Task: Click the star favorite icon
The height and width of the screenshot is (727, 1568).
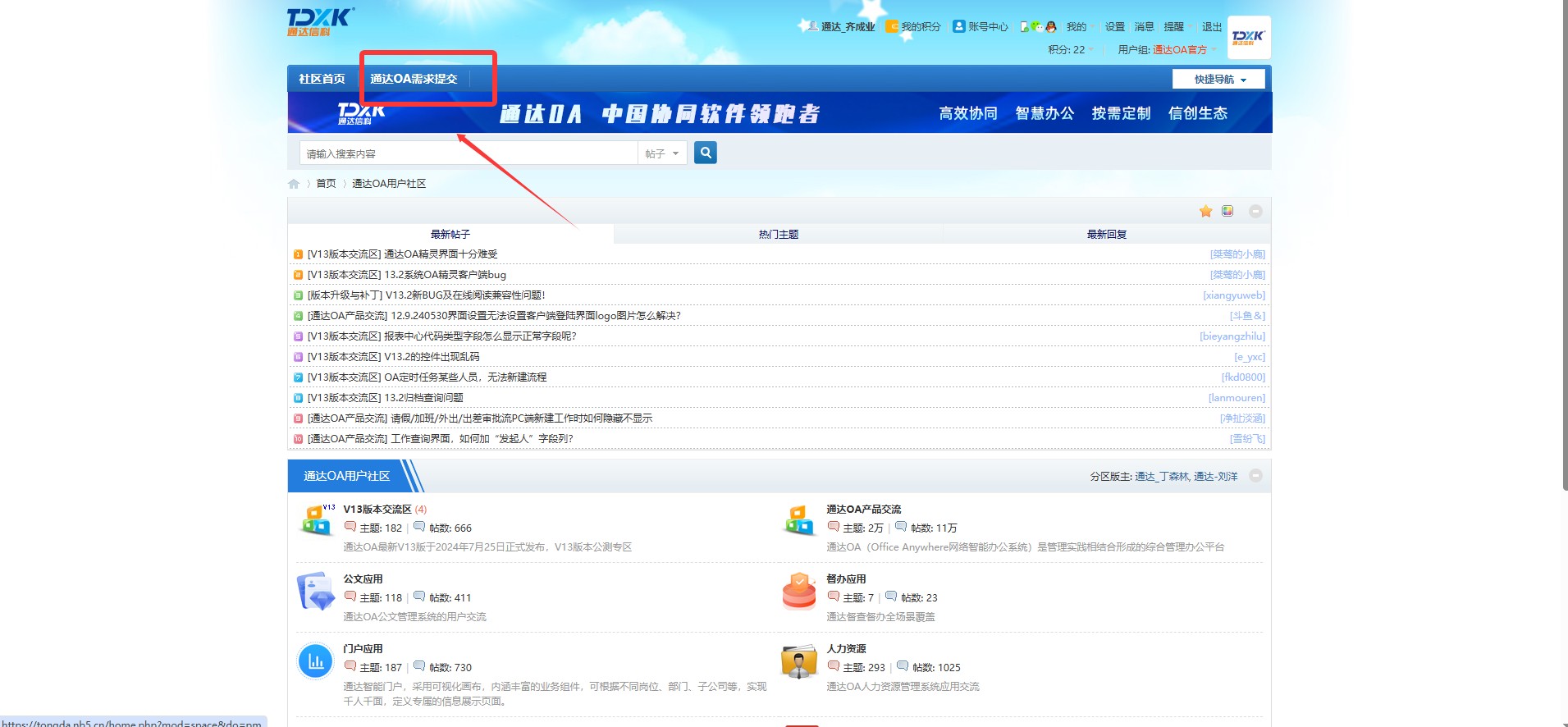Action: [1205, 212]
